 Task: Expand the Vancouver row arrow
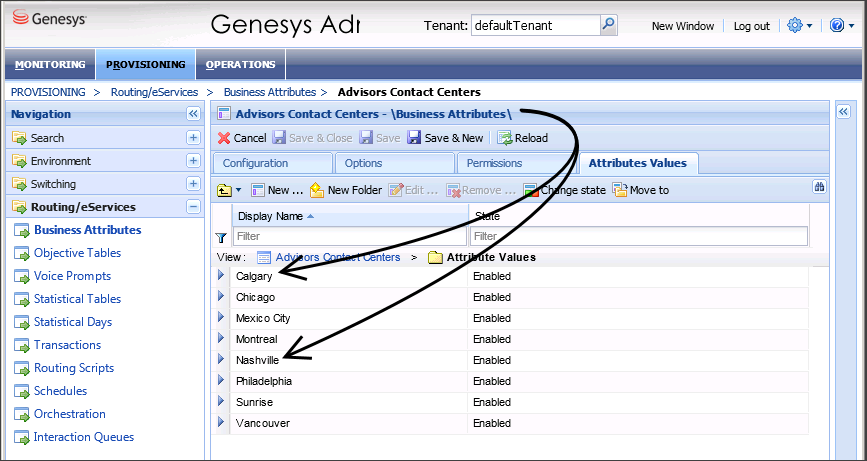(x=221, y=422)
